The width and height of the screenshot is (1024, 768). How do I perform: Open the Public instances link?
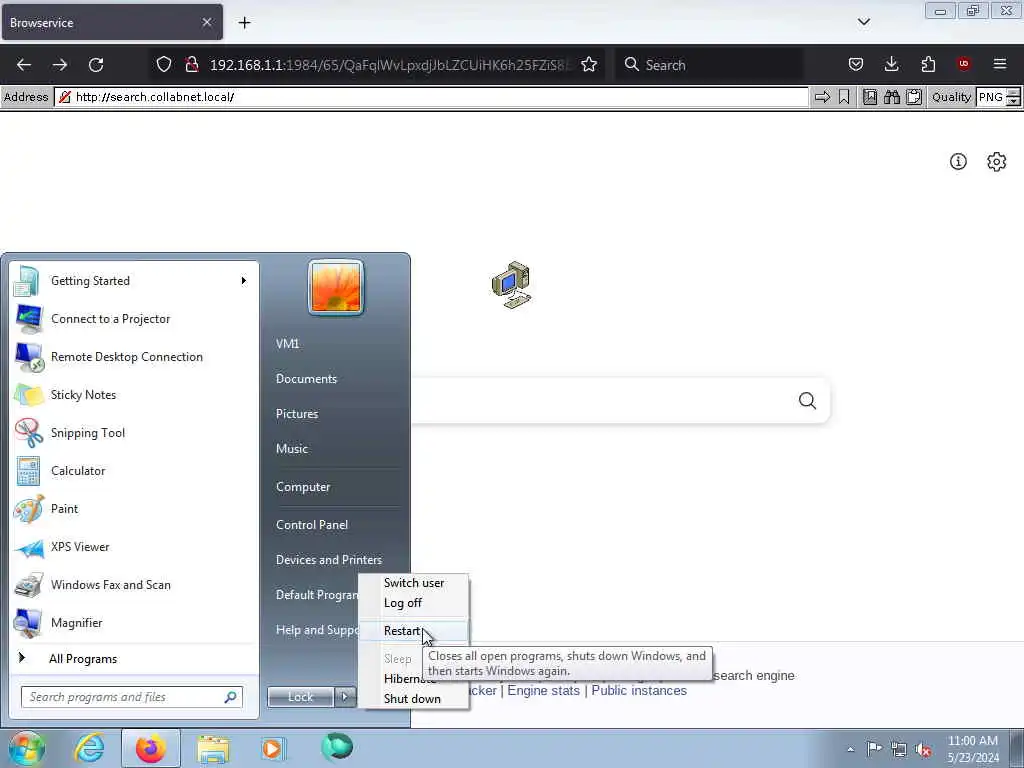click(x=639, y=691)
